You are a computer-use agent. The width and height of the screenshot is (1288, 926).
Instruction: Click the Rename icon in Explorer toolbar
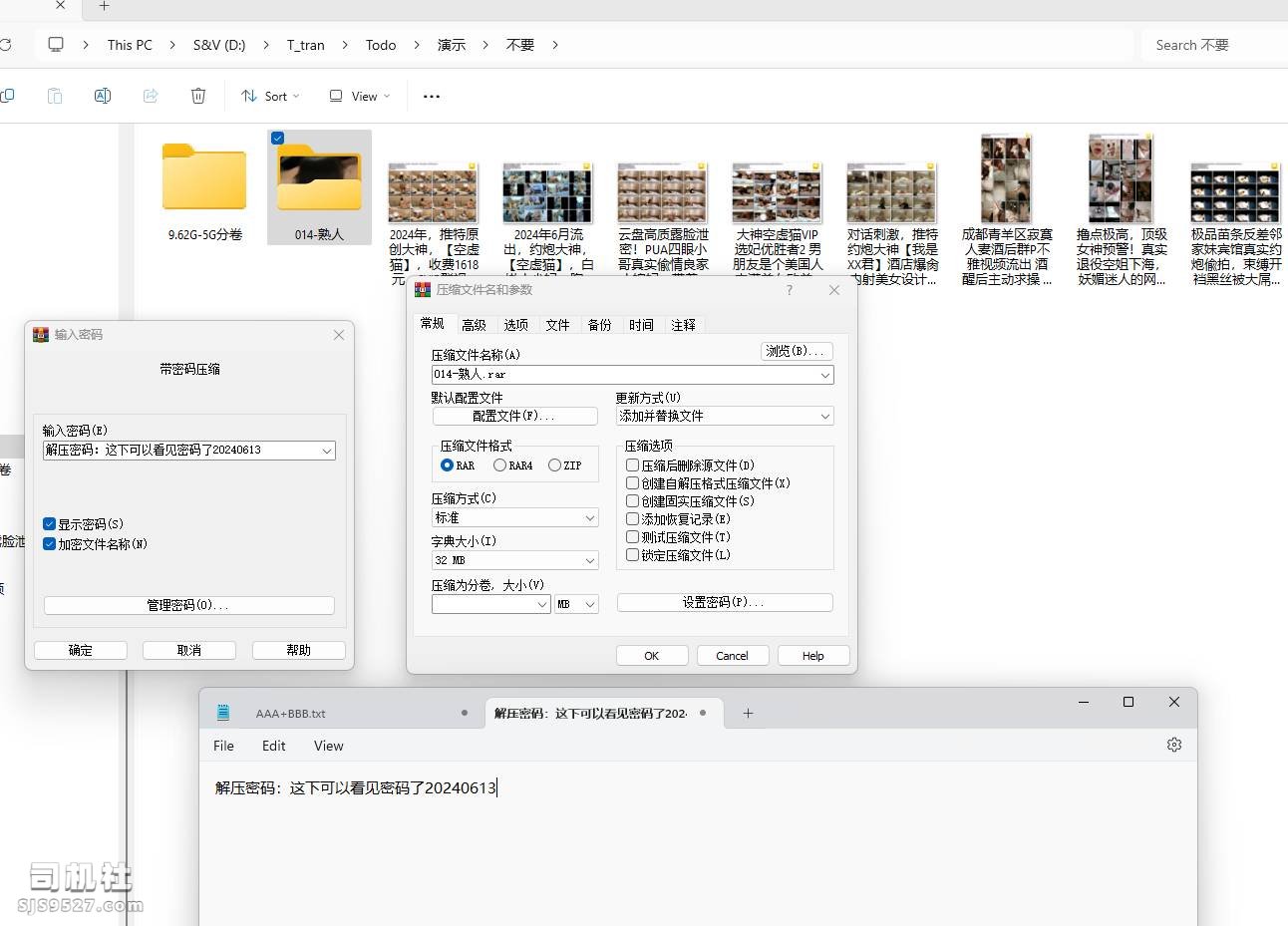coord(103,96)
